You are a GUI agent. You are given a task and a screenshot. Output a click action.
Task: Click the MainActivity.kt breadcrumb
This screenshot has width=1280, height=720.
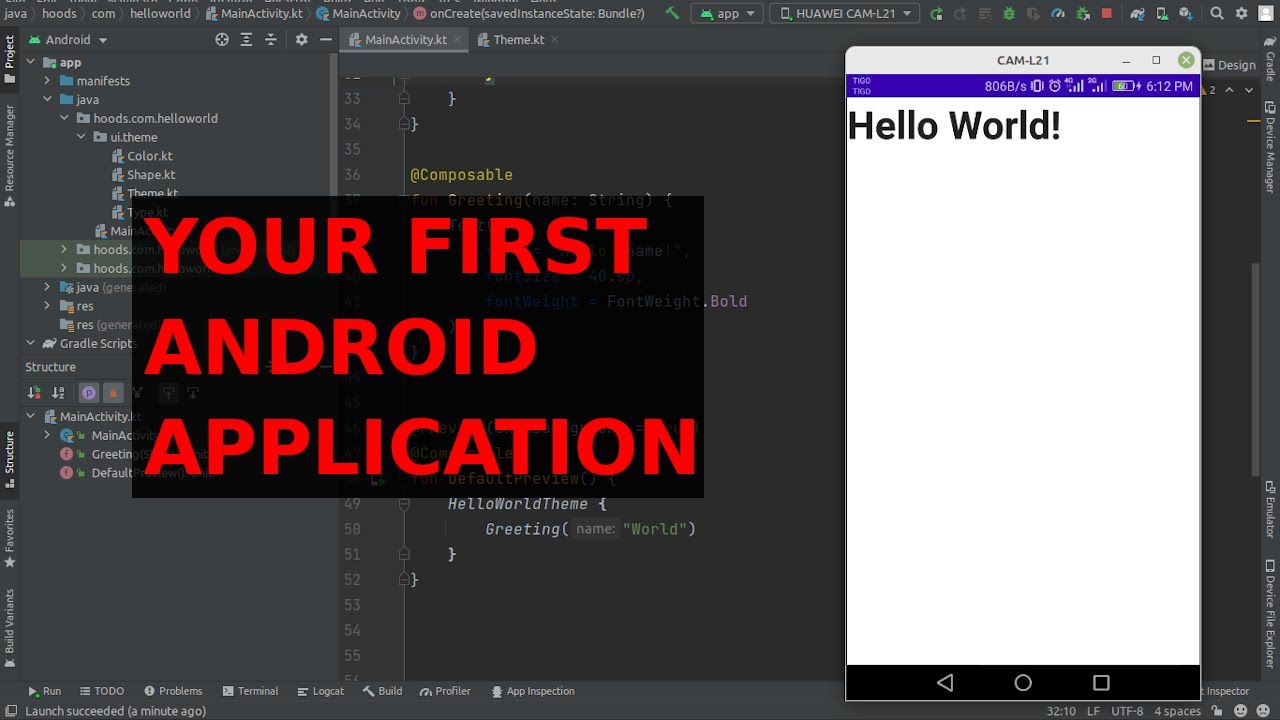(x=255, y=13)
